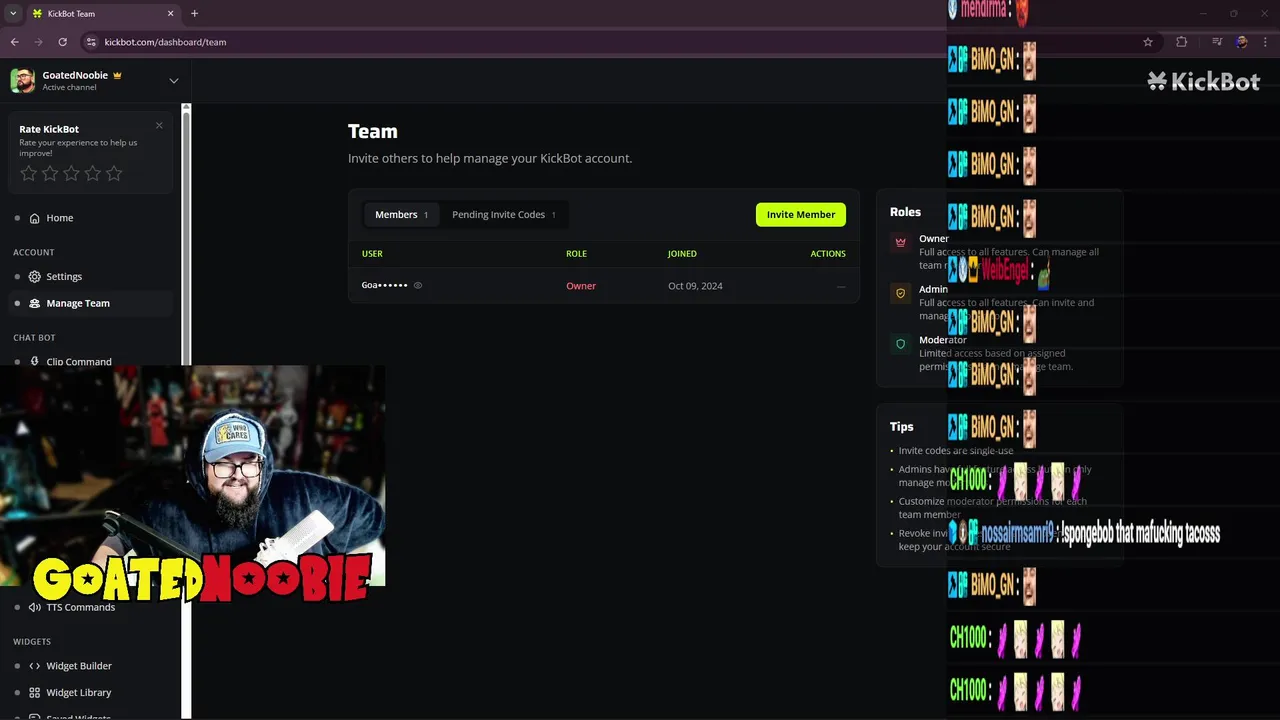Open a new browser tab
Viewport: 1280px width, 720px height.
[194, 14]
